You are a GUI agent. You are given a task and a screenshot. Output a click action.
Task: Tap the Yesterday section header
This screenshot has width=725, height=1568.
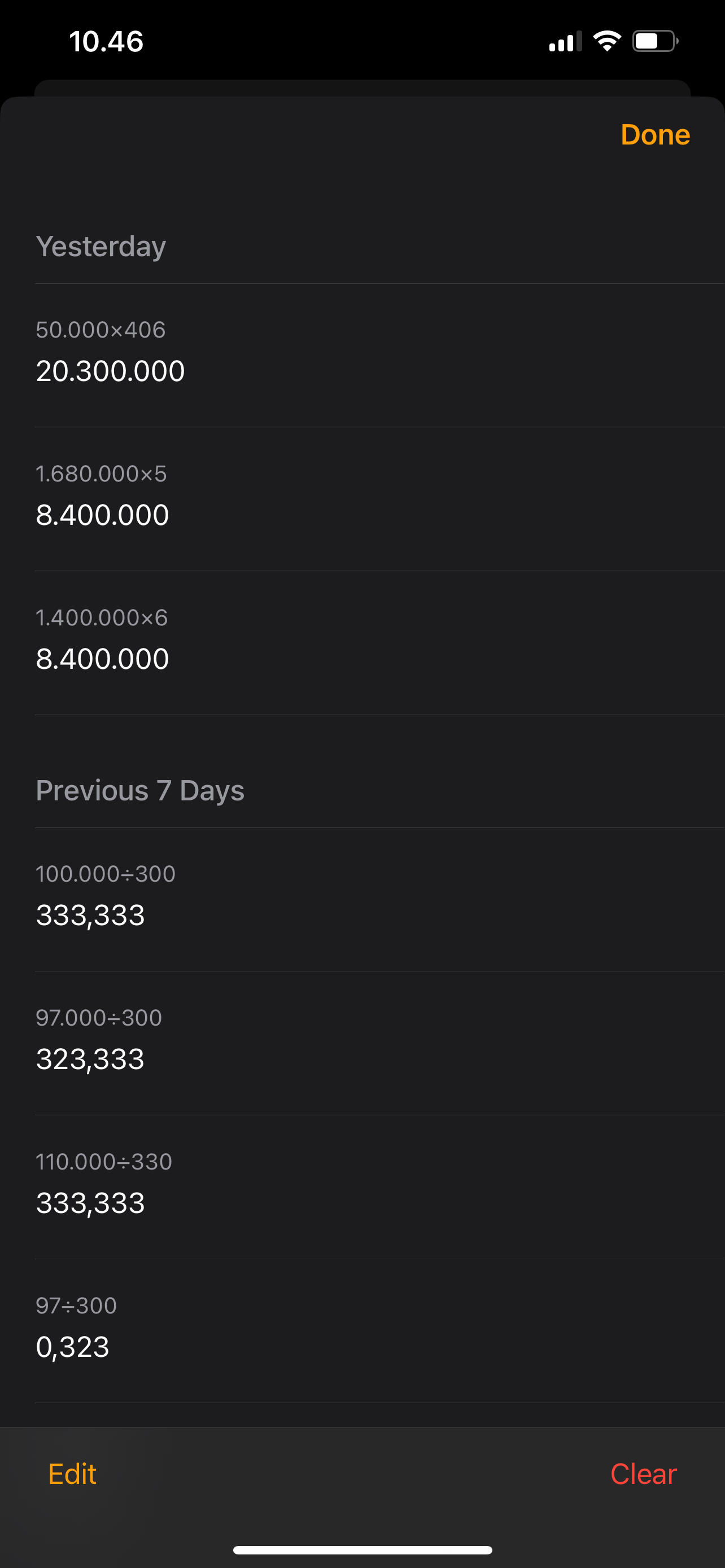pos(101,246)
